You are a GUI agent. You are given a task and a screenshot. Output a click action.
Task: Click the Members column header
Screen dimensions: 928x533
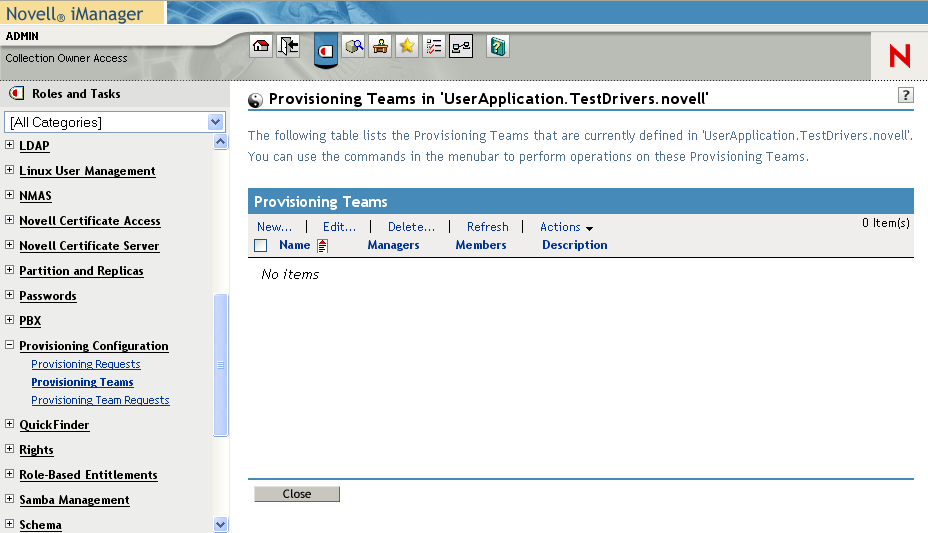[x=481, y=245]
